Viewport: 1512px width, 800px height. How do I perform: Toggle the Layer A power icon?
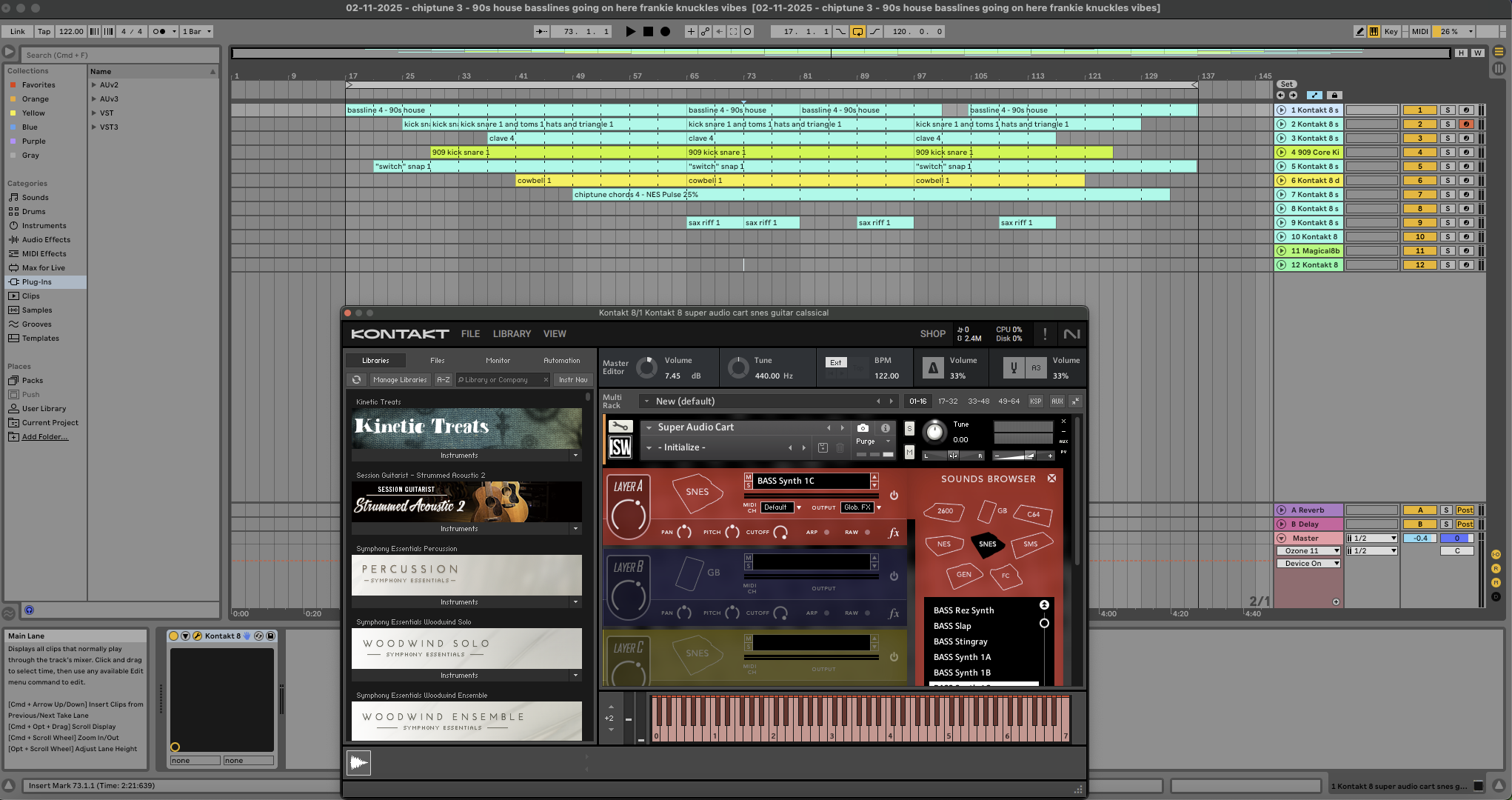click(894, 495)
